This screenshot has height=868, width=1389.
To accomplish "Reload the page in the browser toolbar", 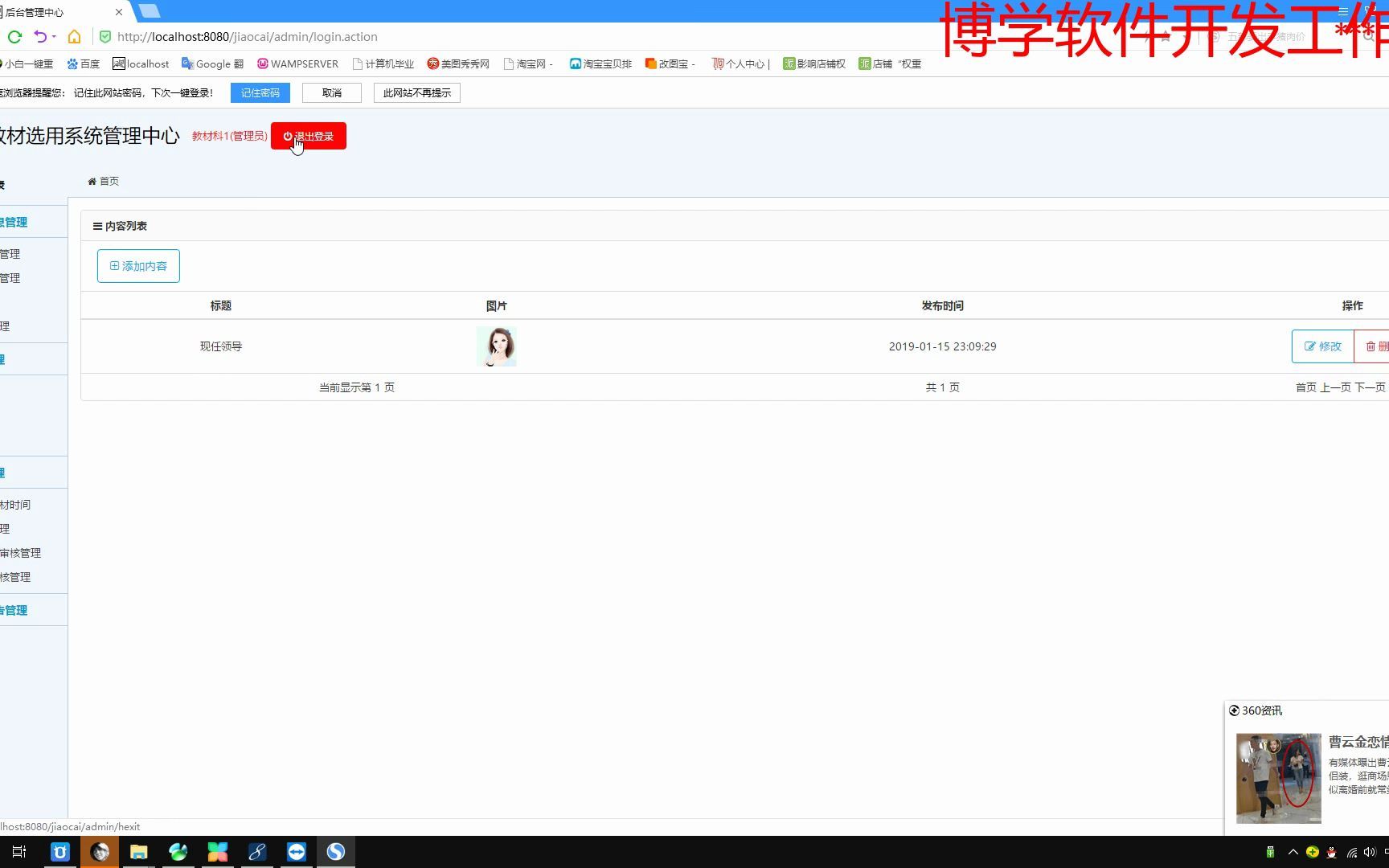I will point(14,37).
